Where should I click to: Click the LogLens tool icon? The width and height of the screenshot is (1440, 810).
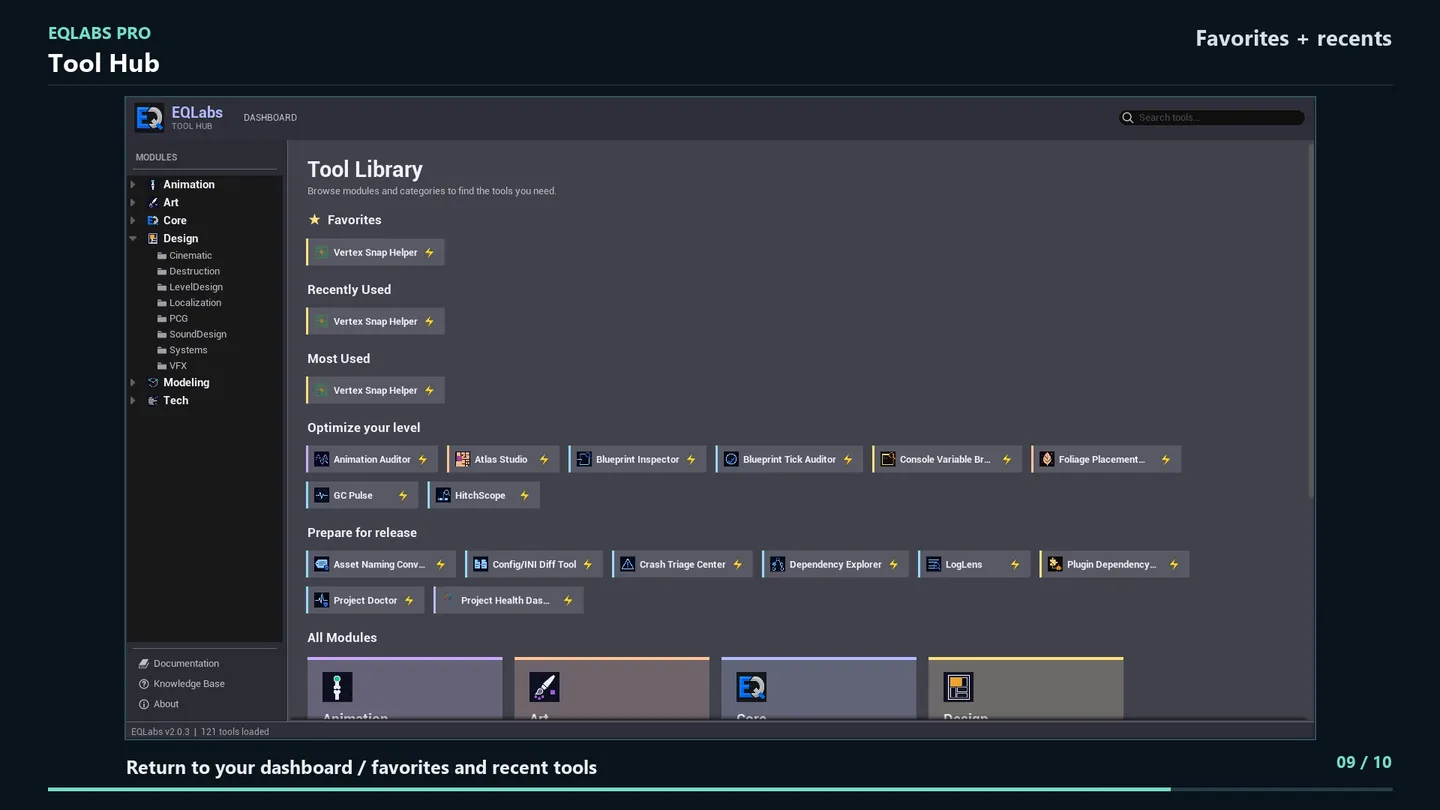point(933,564)
